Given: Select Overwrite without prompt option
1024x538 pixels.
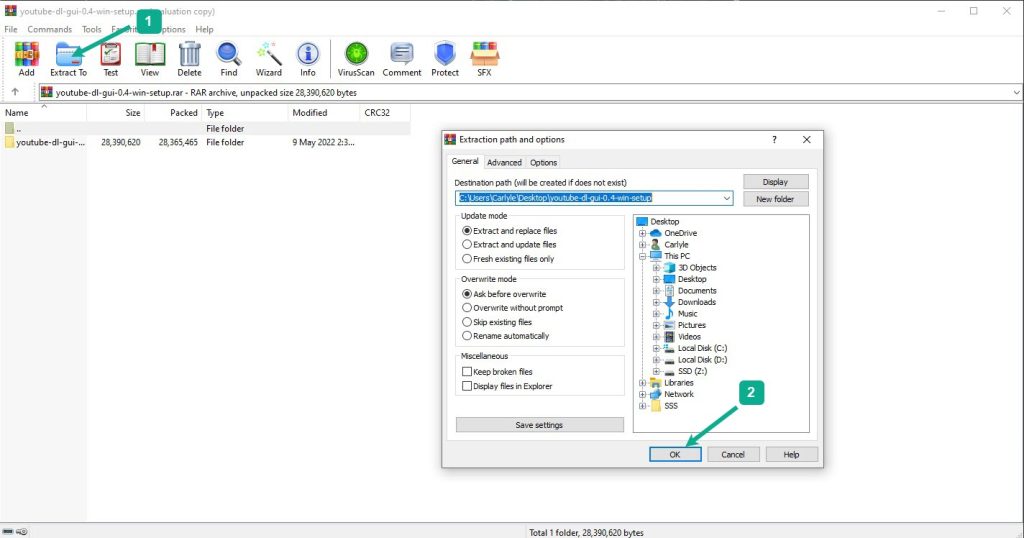Looking at the screenshot, I should tap(513, 308).
